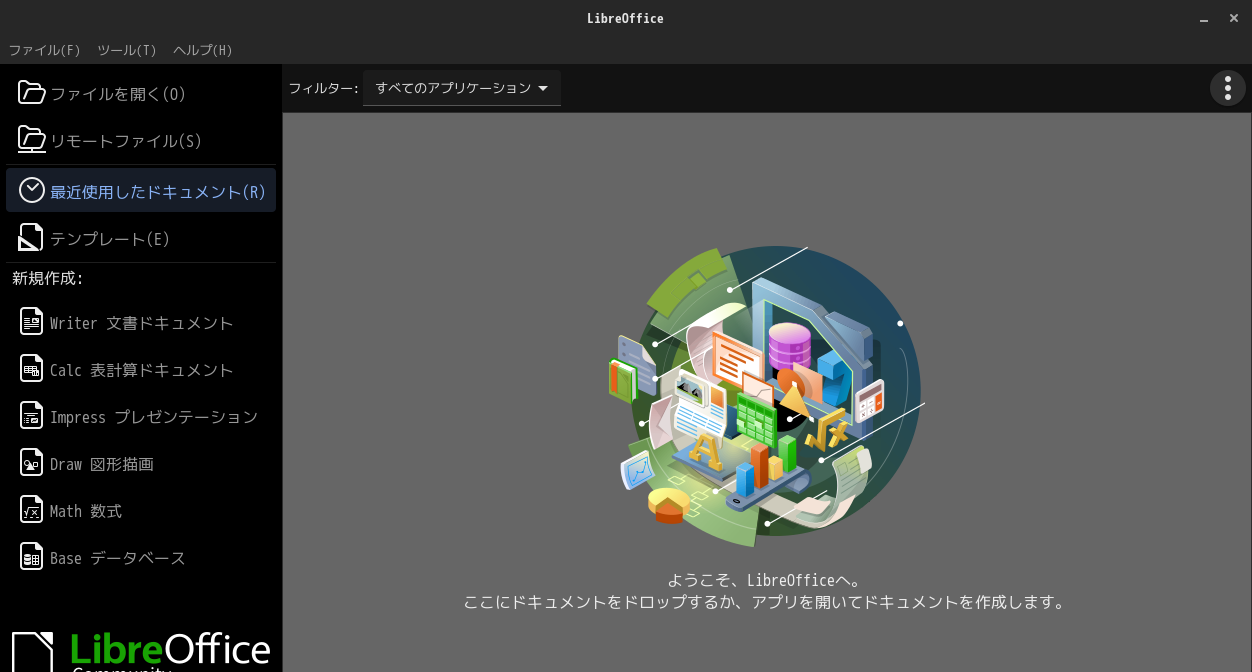Open the ファイル(F) menu
The height and width of the screenshot is (672, 1252).
44,50
